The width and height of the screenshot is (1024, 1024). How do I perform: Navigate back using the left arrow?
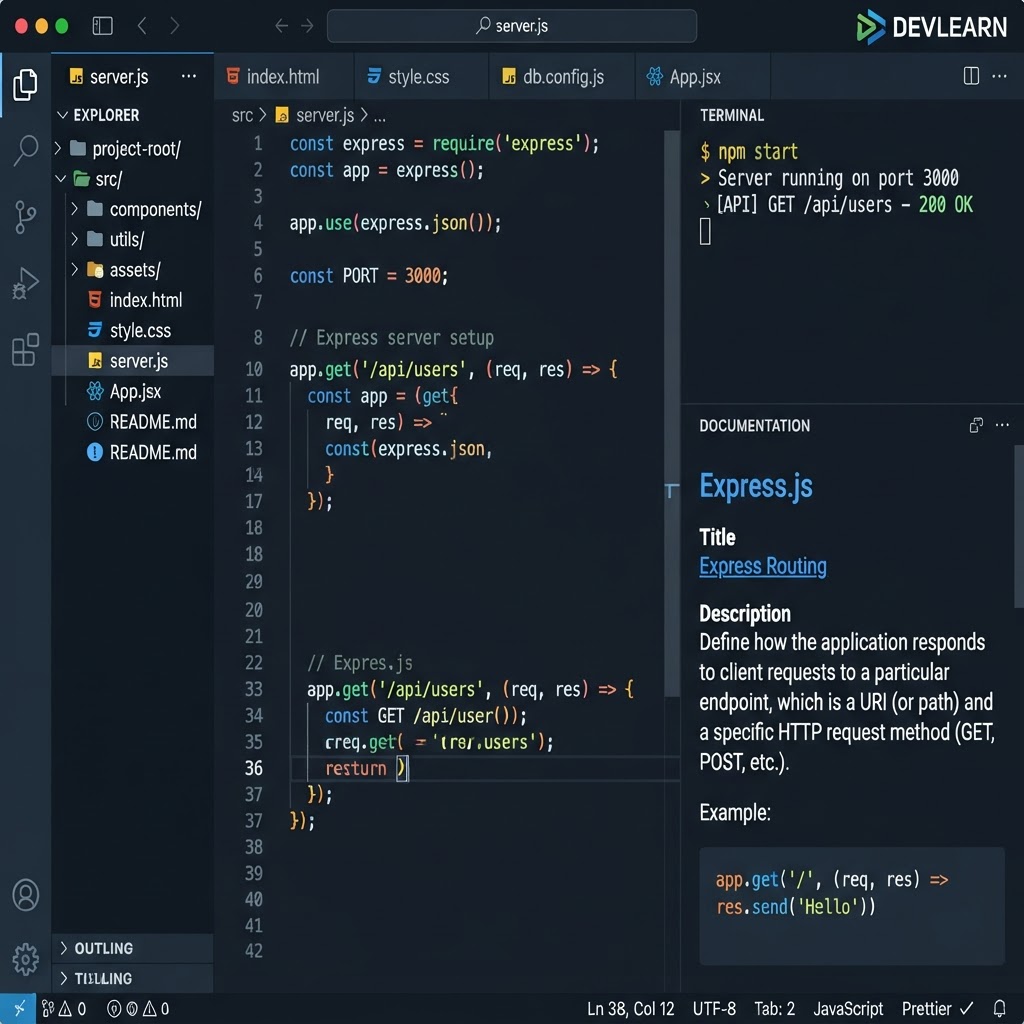(x=281, y=25)
